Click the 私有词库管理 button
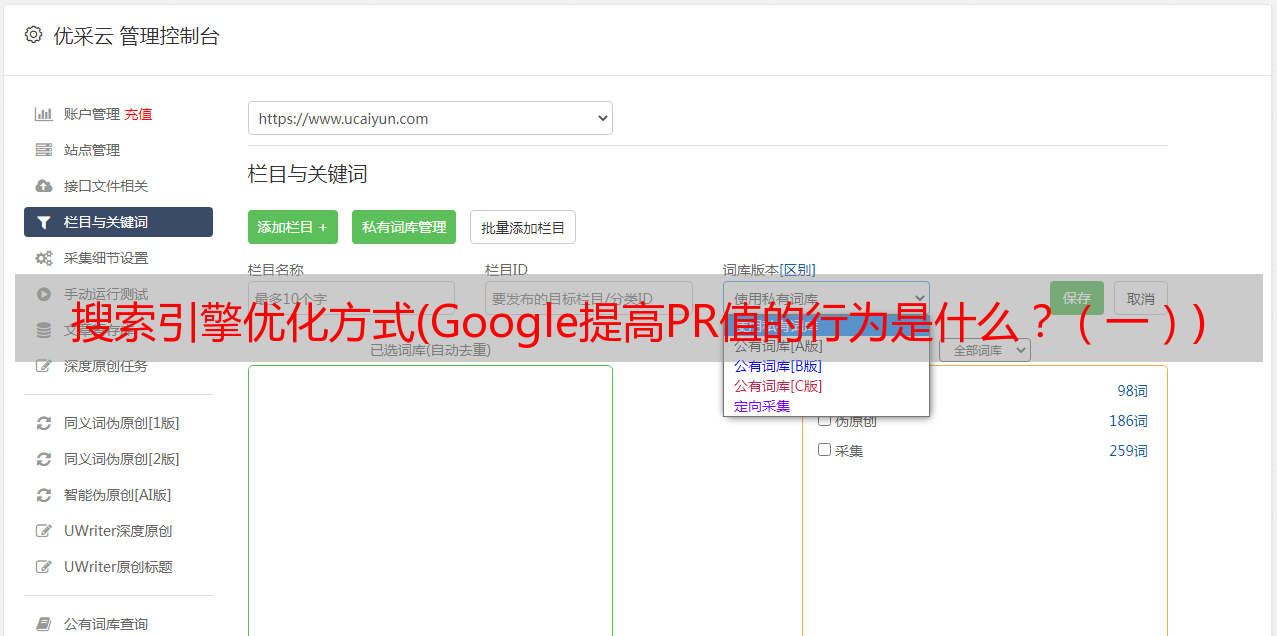1277x636 pixels. 404,227
